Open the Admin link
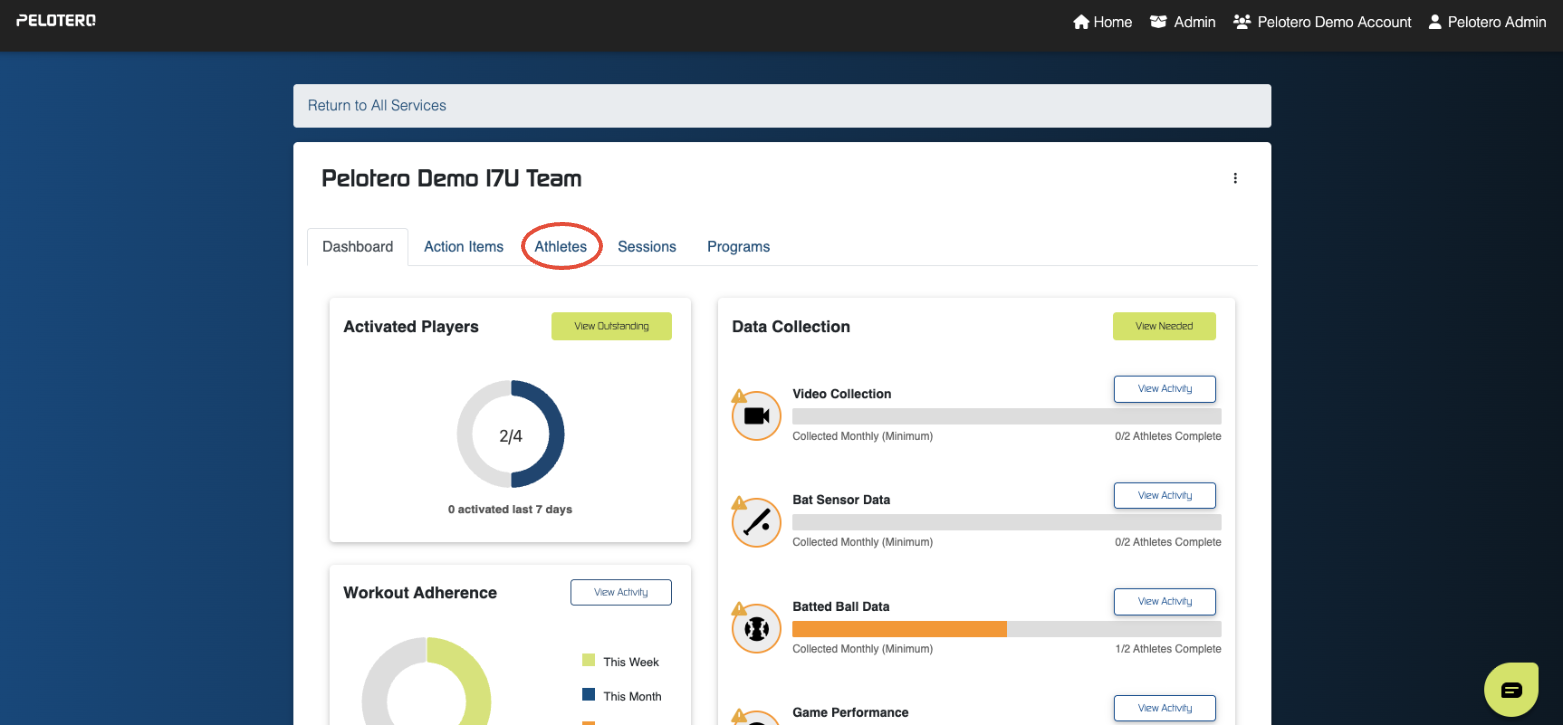1563x725 pixels. (x=1182, y=22)
